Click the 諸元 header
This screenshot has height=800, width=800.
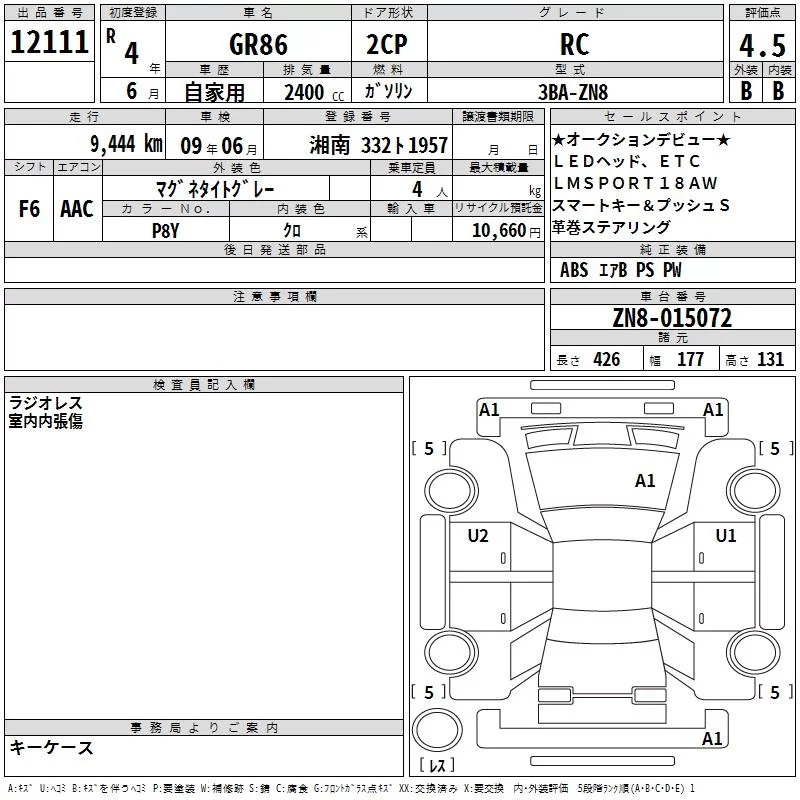click(x=672, y=338)
